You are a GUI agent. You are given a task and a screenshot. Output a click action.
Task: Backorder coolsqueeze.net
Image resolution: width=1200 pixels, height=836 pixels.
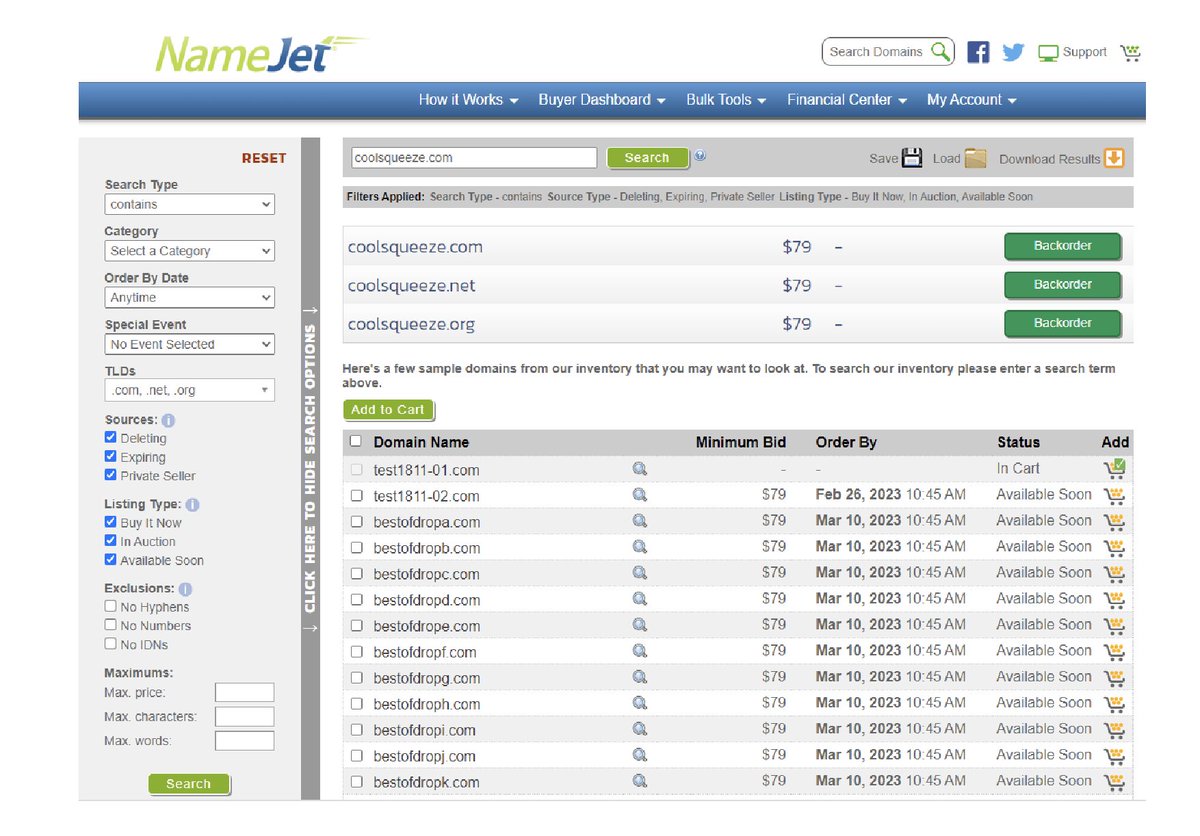[x=1062, y=285]
